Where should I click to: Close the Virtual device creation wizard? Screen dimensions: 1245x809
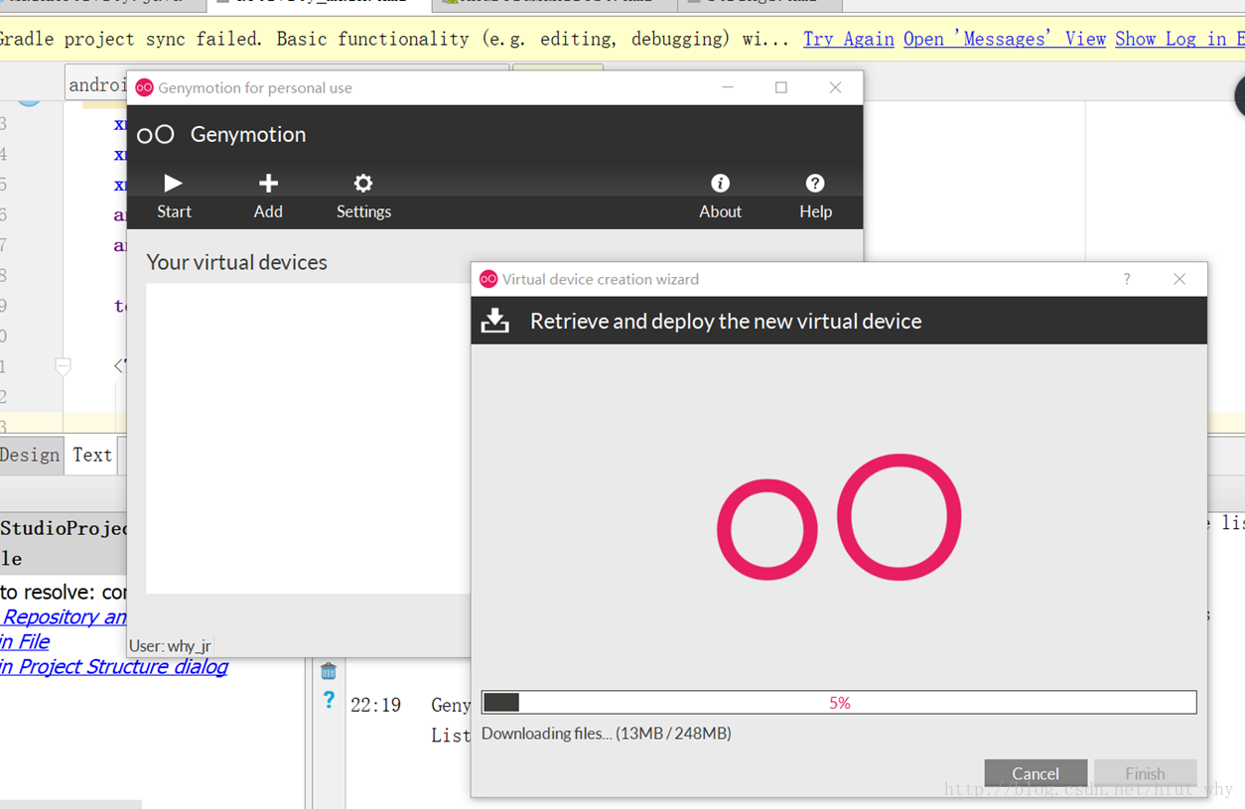[1180, 279]
